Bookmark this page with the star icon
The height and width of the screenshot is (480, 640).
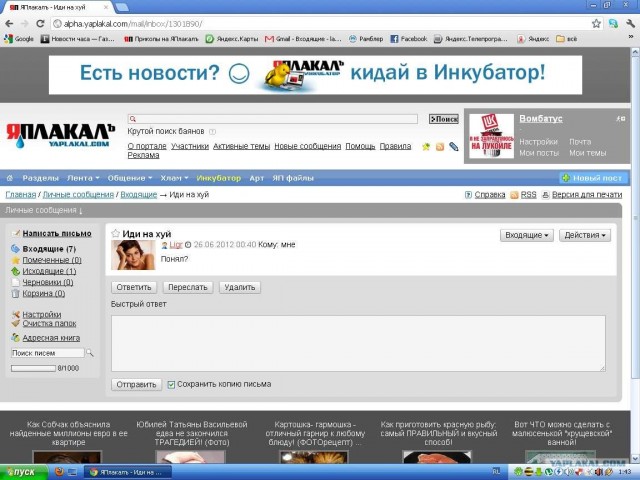tap(596, 24)
